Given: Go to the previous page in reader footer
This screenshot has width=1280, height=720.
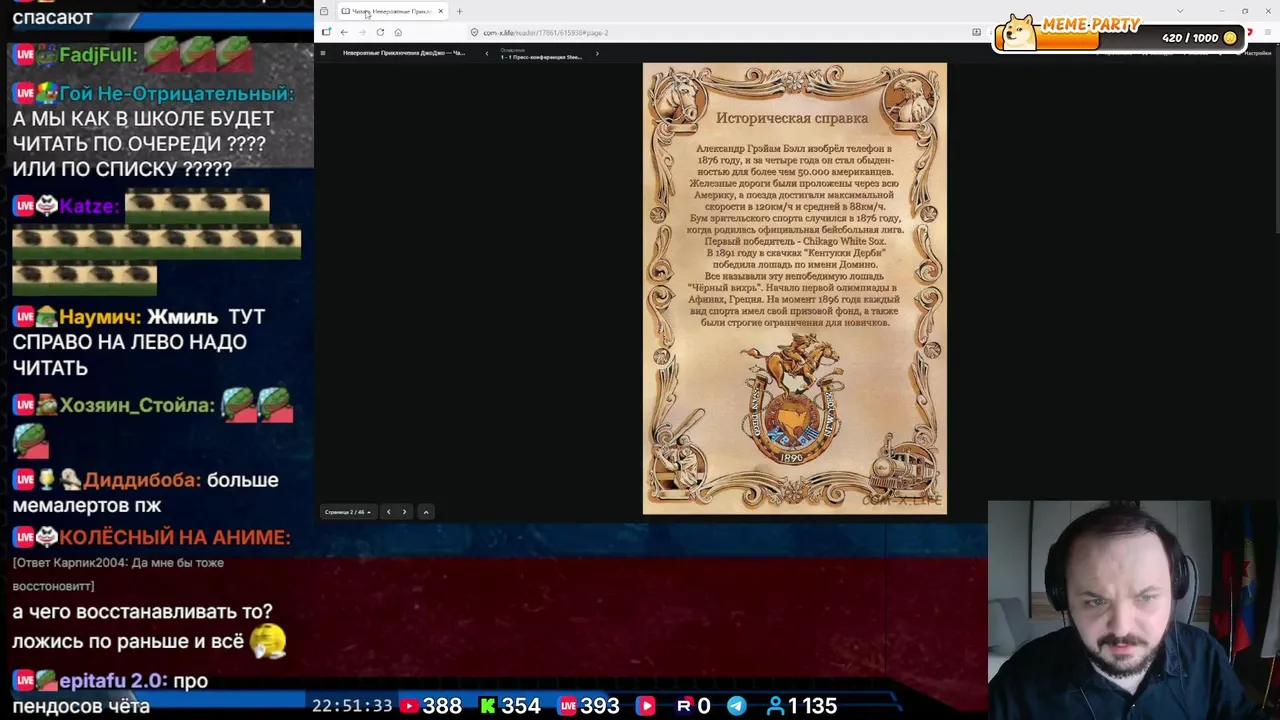Looking at the screenshot, I should 388,512.
